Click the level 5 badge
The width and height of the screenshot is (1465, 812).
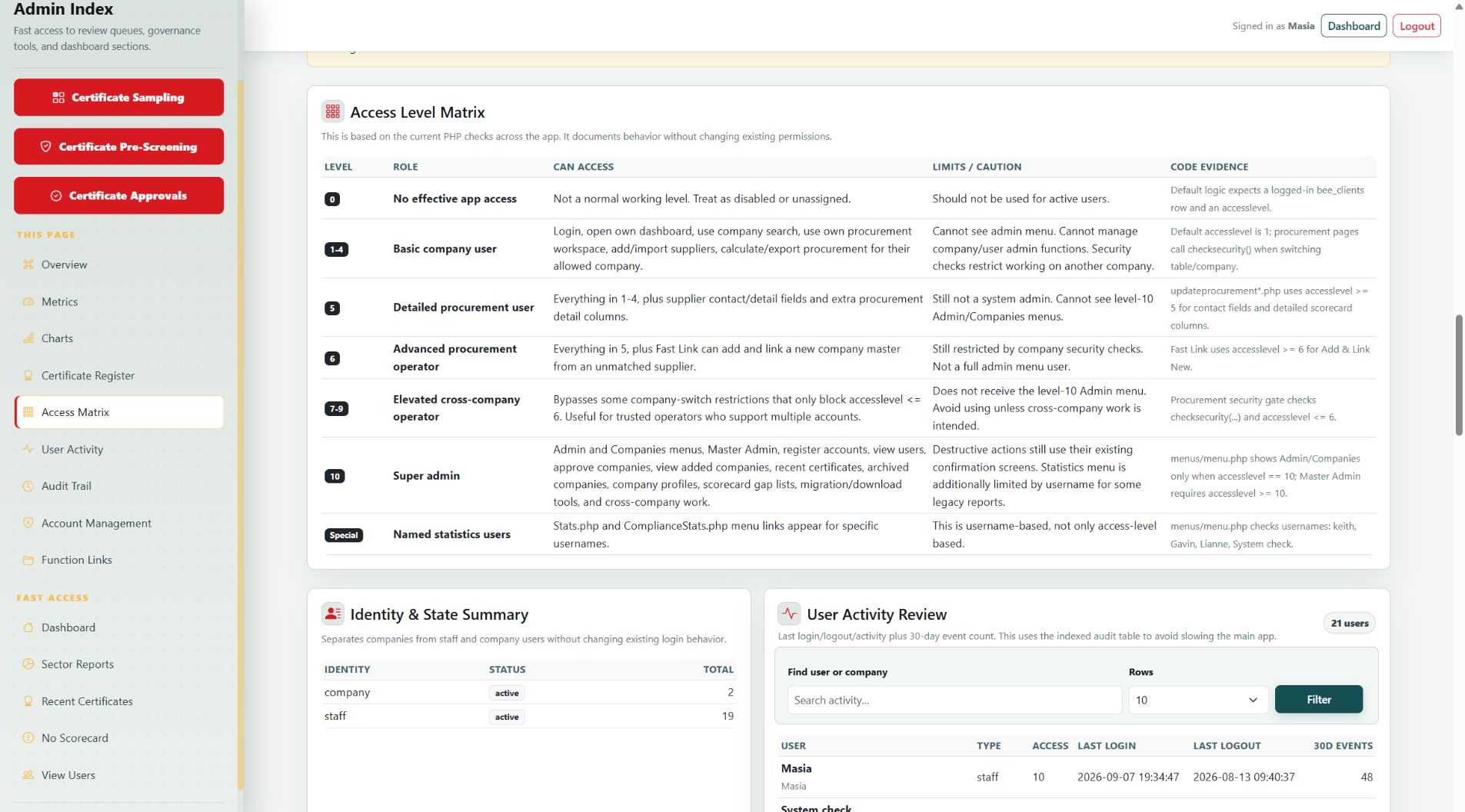332,308
